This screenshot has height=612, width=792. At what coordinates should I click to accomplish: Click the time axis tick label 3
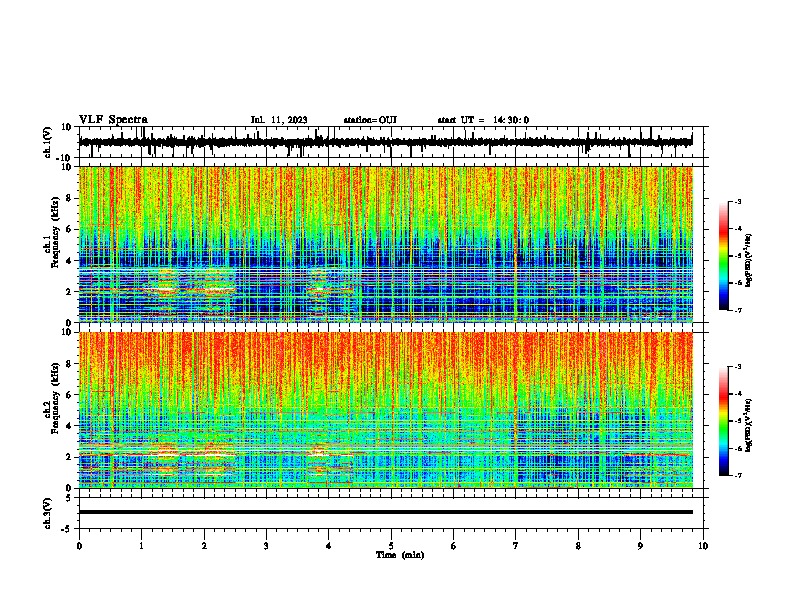(266, 546)
